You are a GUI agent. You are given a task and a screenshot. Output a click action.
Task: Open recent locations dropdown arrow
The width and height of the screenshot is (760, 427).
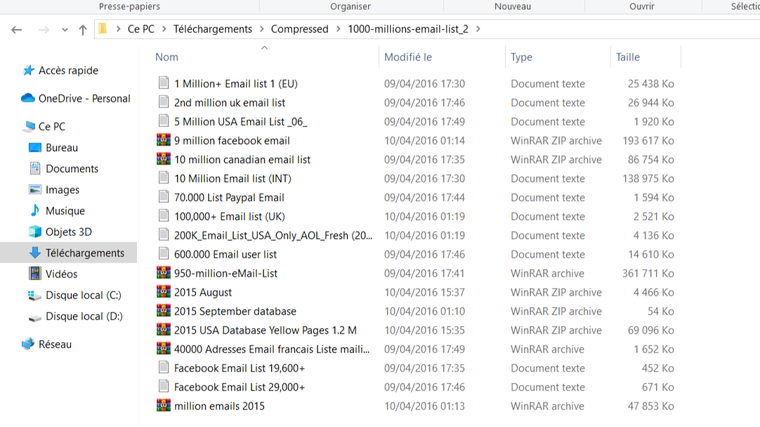65,30
